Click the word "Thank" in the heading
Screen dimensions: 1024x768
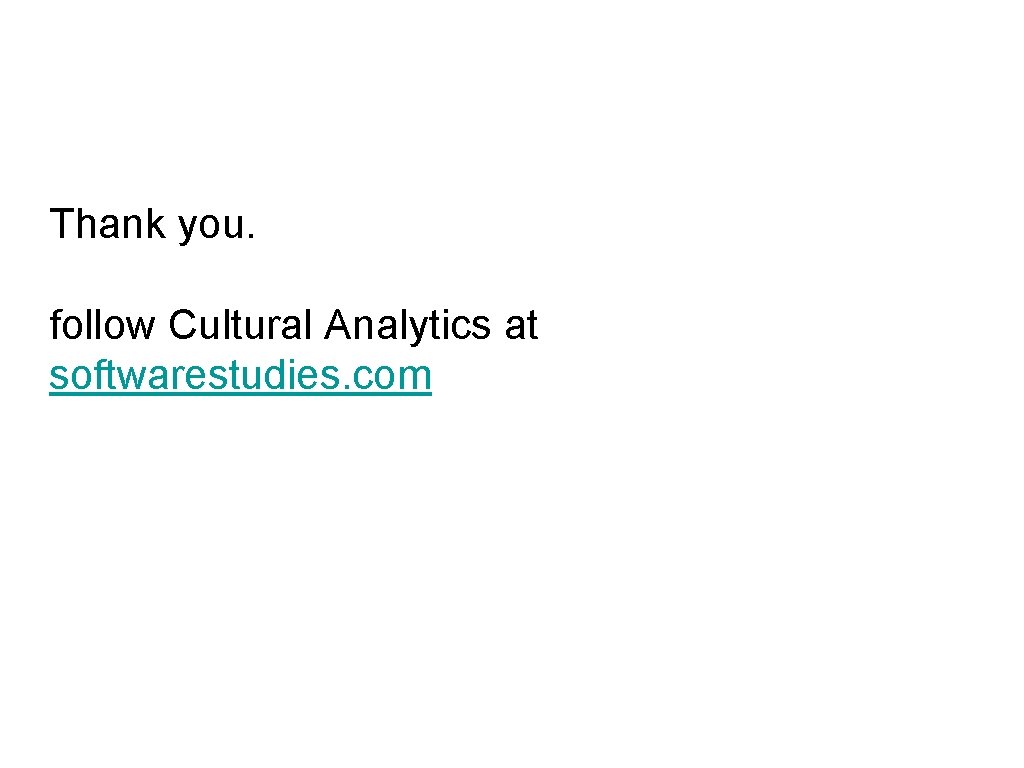(107, 224)
